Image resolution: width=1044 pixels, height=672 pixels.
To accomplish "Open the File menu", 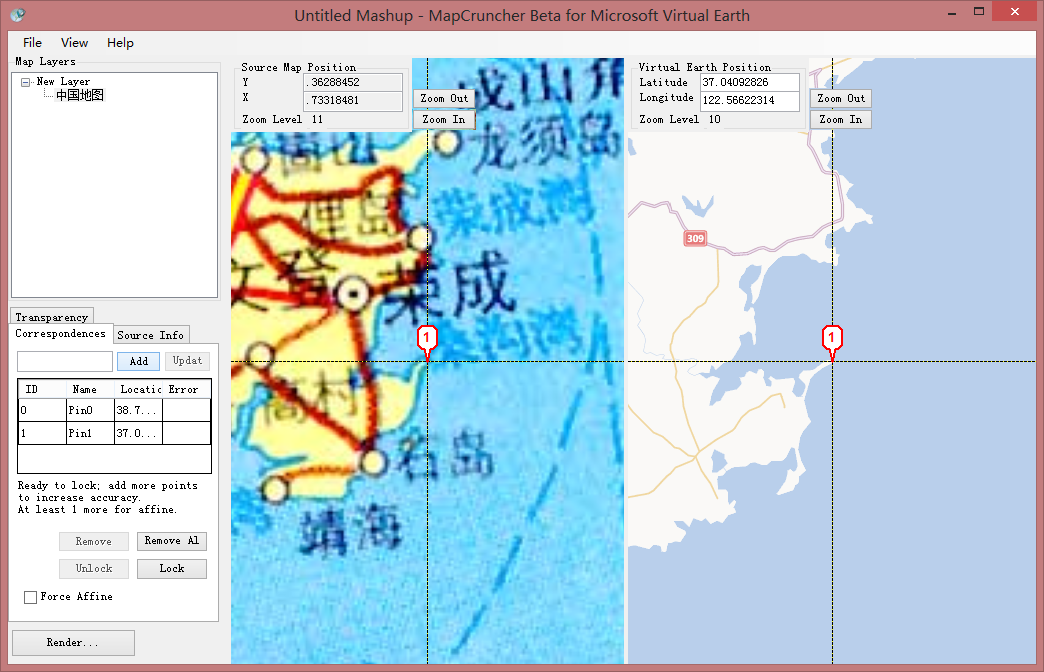I will coord(32,43).
